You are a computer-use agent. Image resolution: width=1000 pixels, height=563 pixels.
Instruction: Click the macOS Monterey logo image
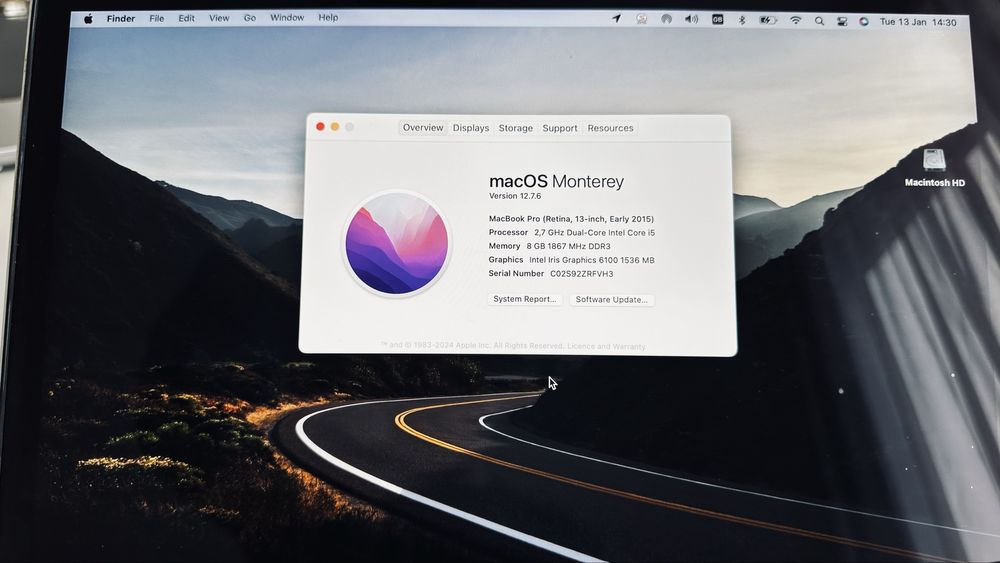[397, 243]
